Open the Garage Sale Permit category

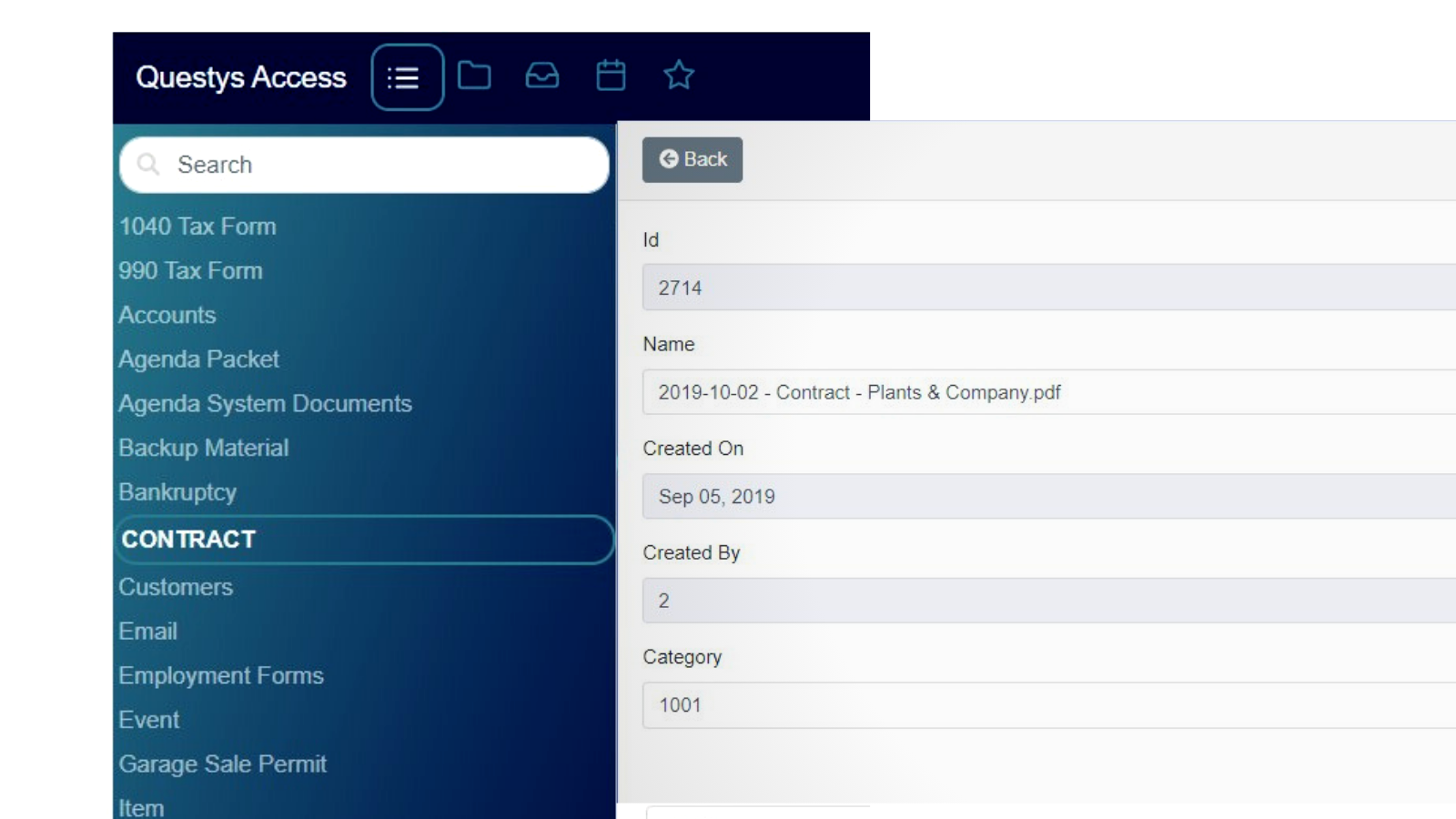pos(222,764)
